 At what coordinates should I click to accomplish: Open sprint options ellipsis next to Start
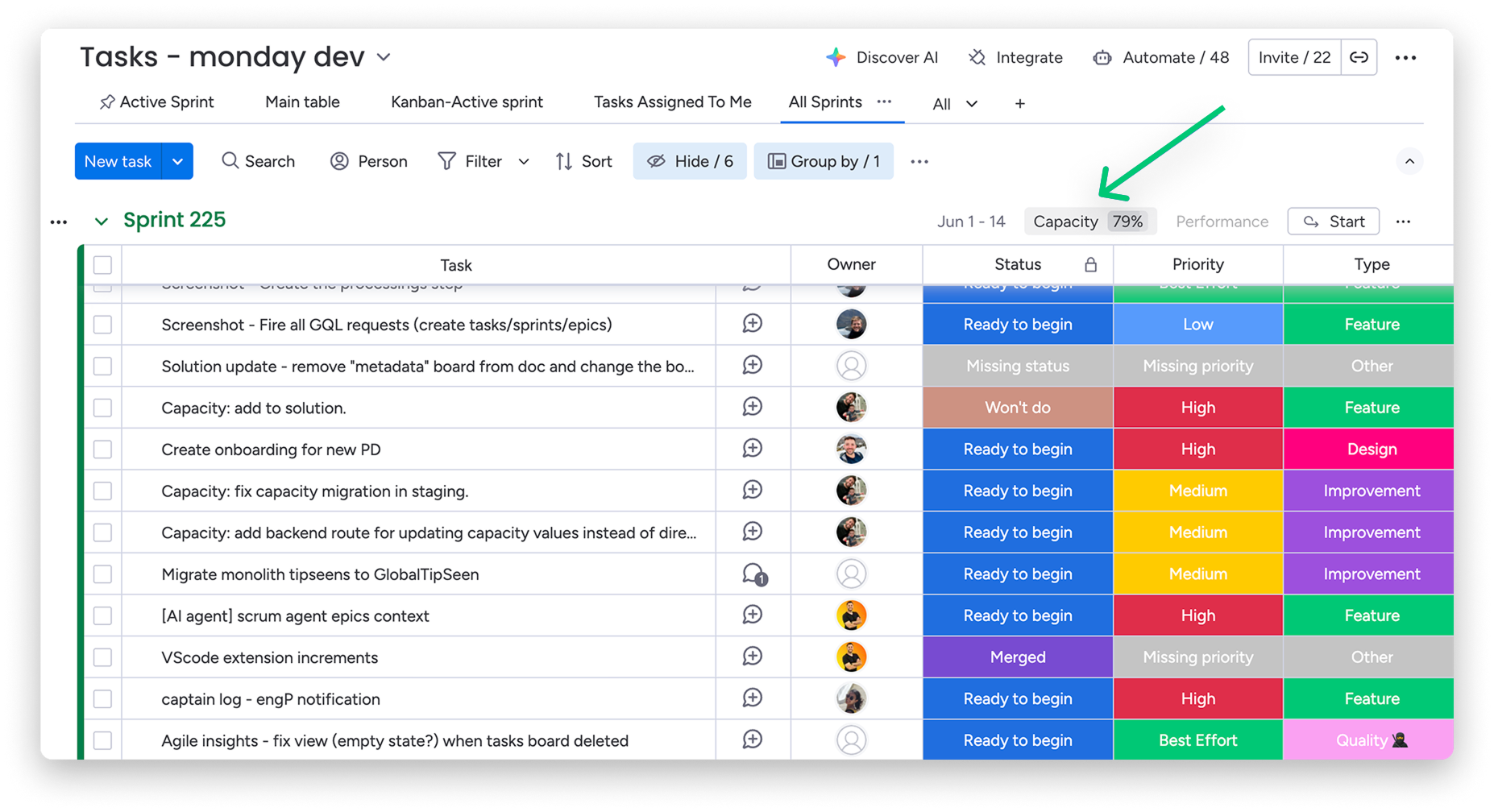pyautogui.click(x=1403, y=222)
